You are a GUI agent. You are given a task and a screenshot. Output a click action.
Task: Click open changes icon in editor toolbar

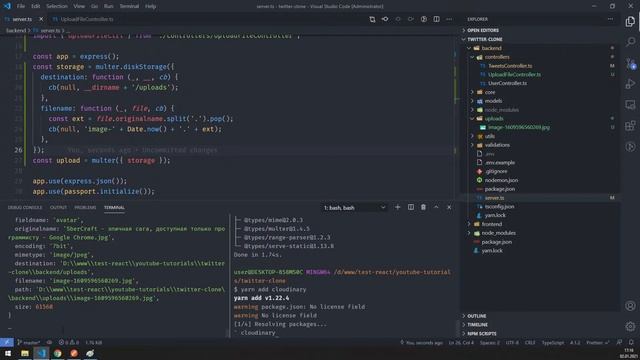coord(372,19)
